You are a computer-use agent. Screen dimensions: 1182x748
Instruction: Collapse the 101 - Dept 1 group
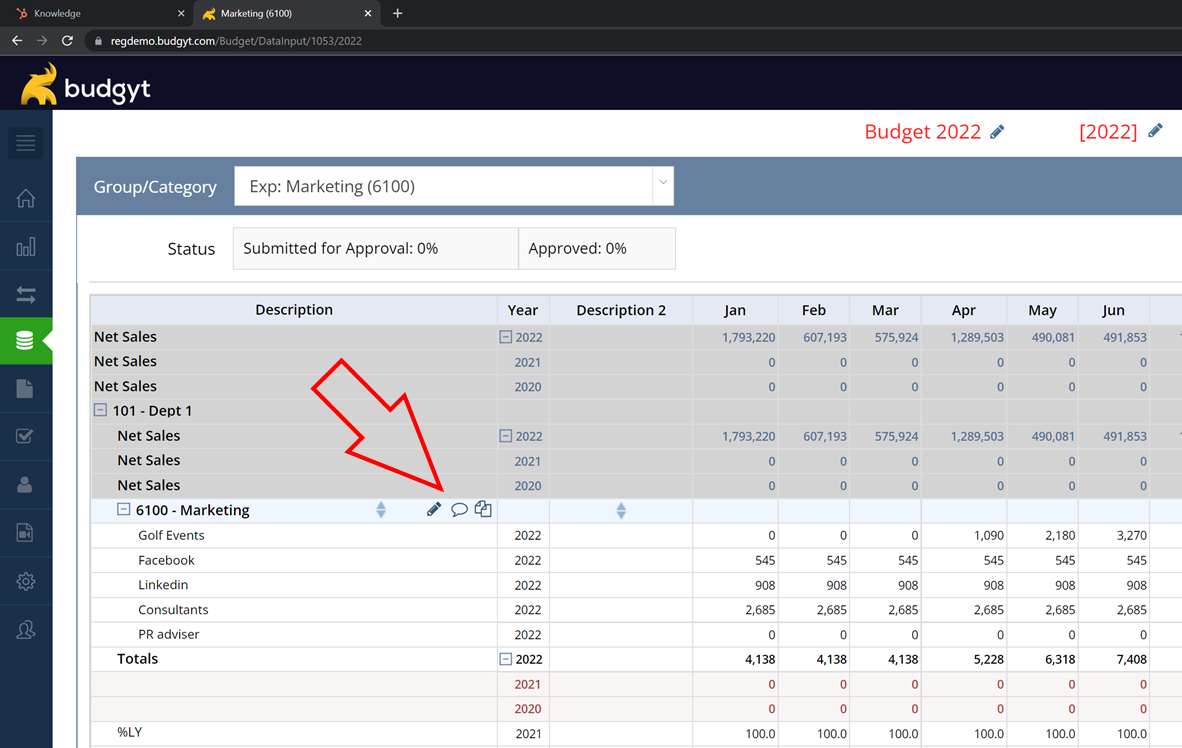[100, 410]
